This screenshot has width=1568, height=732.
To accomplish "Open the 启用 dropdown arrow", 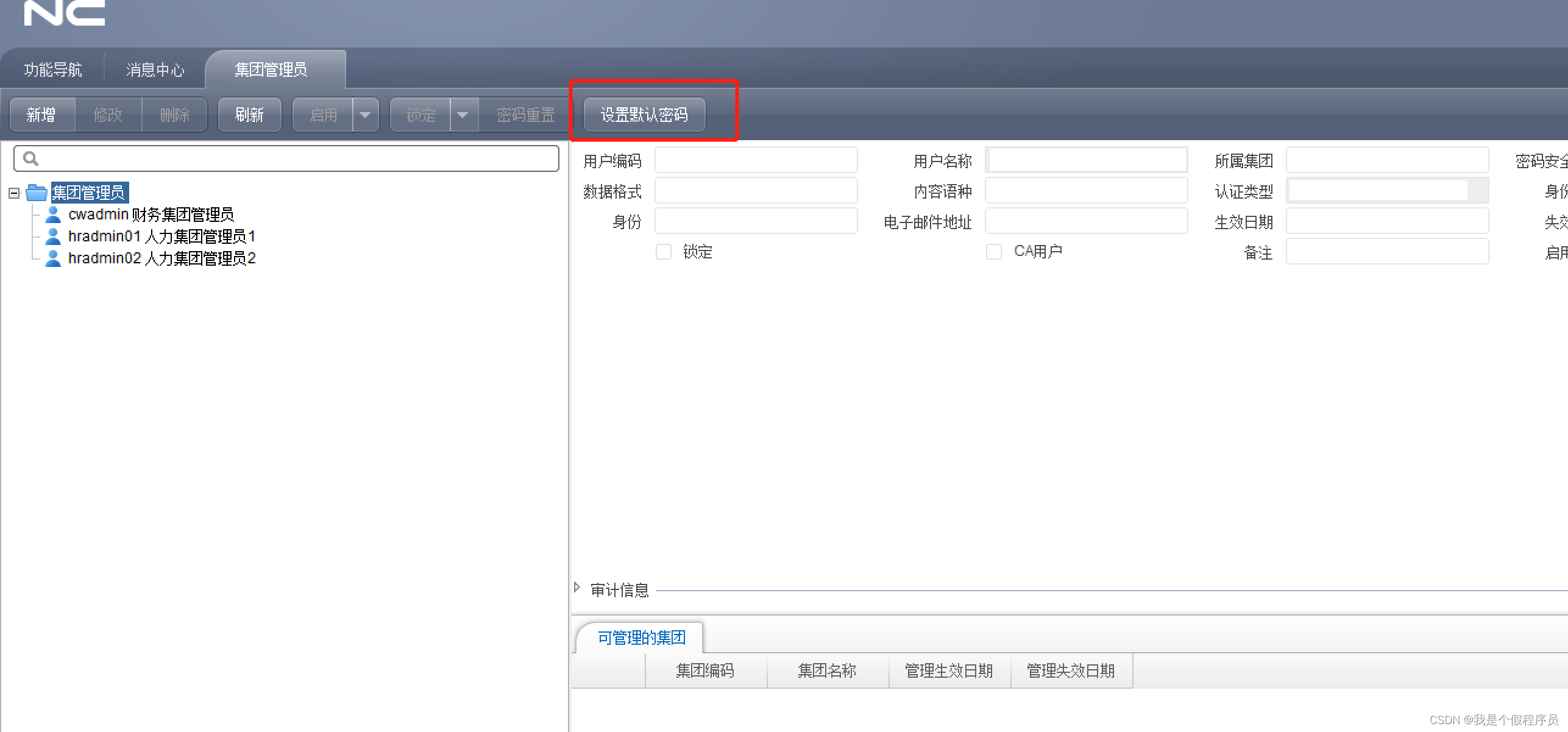I will pos(364,115).
